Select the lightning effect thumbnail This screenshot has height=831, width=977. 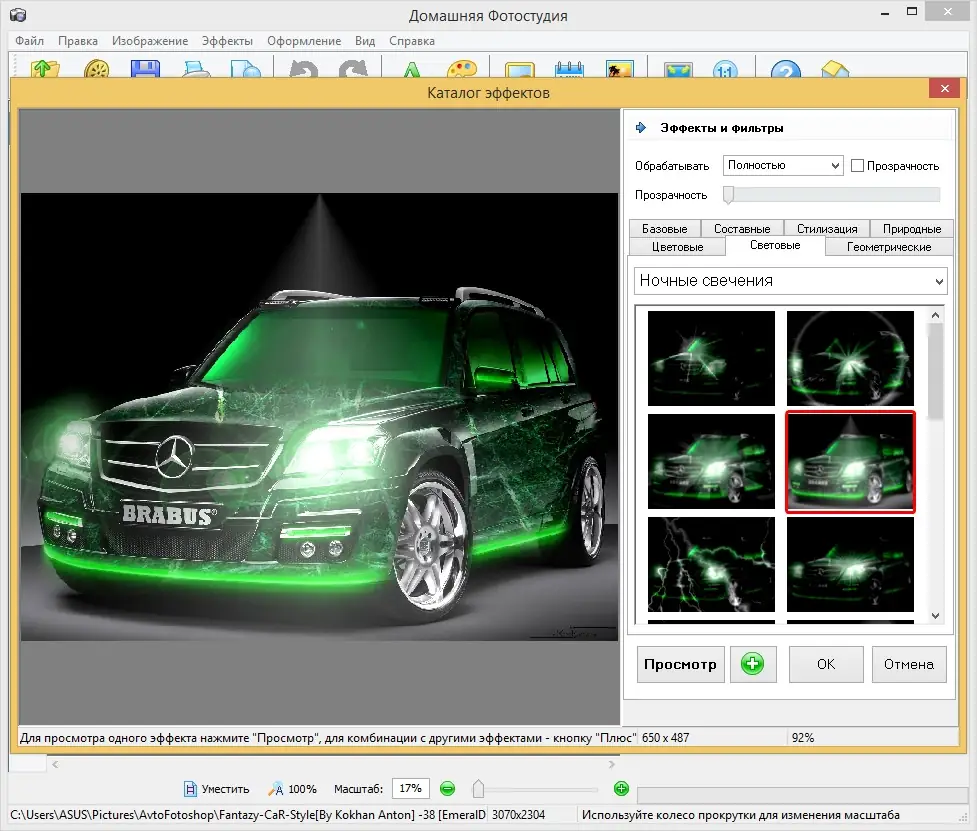coord(711,563)
